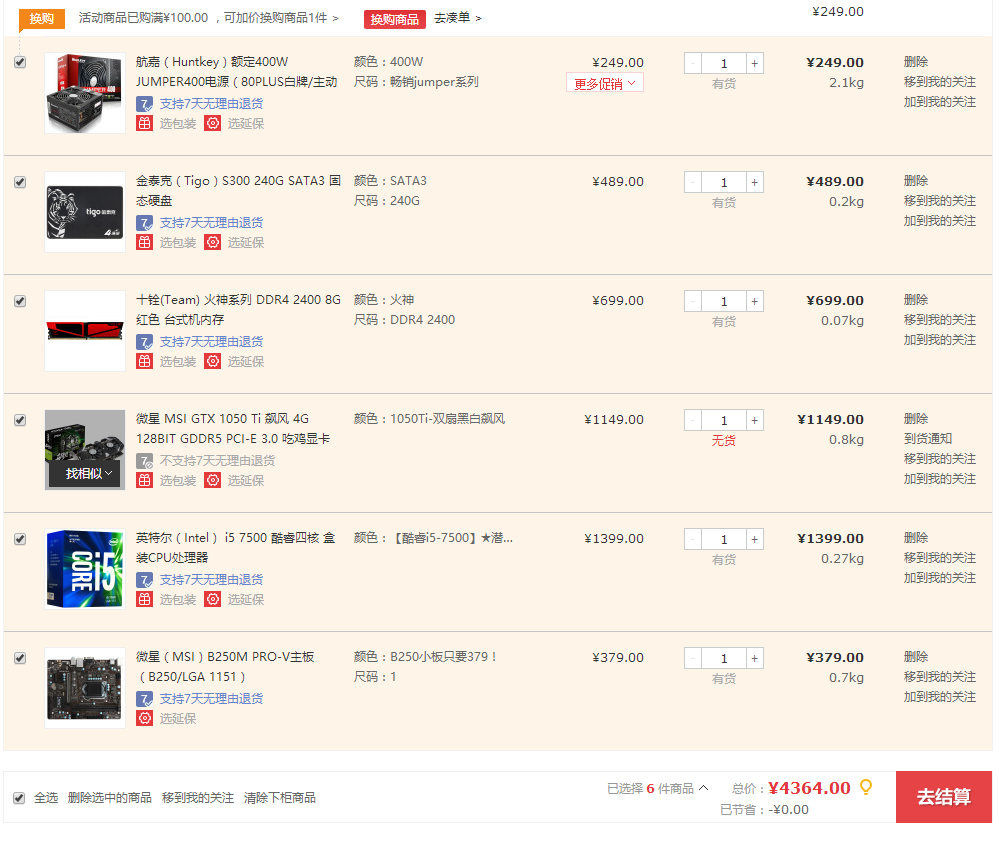
Task: Uncheck the MSI GTX 1050 Ti checkbox
Action: [20, 420]
